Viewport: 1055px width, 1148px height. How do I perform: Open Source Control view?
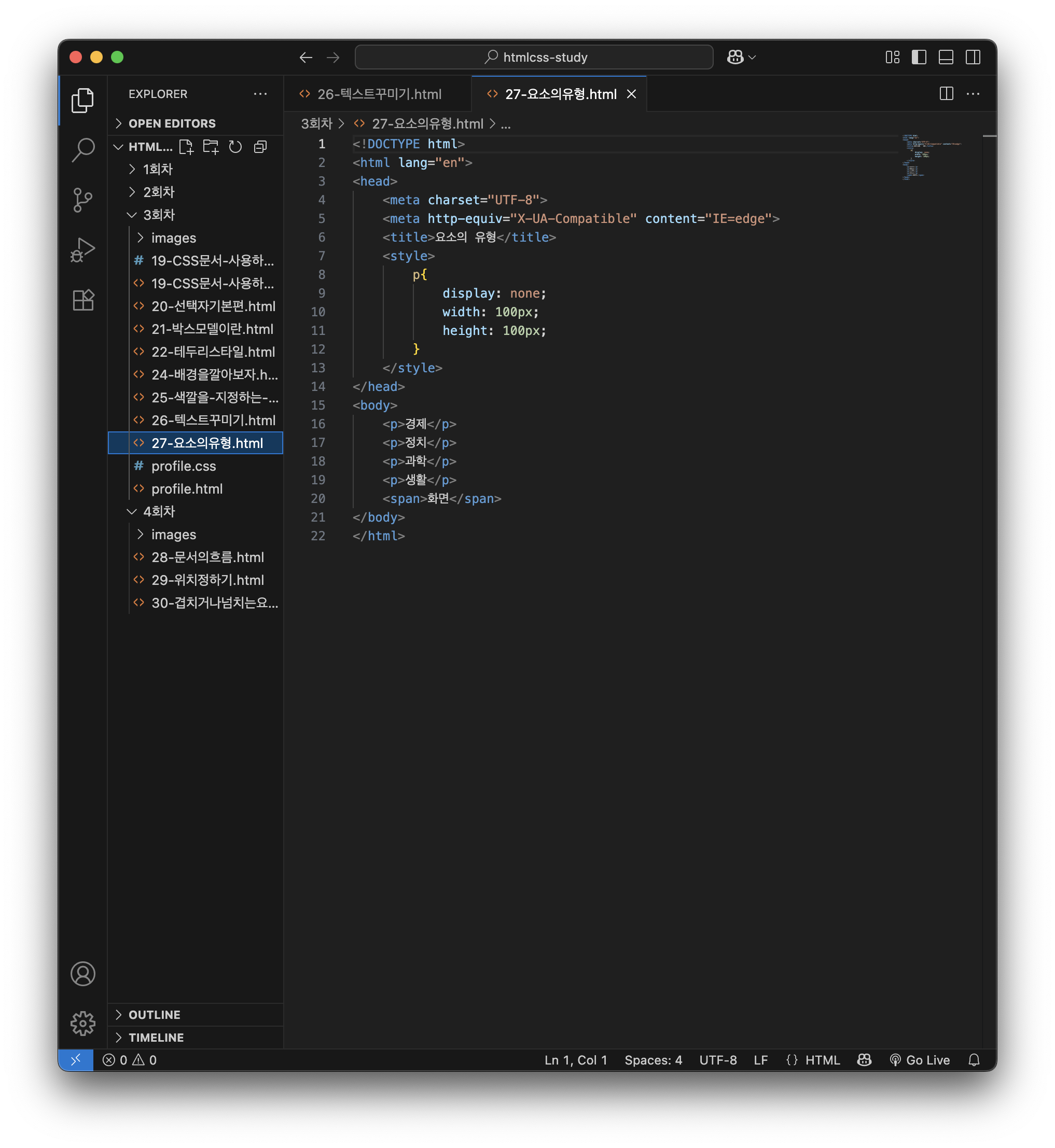[x=83, y=200]
